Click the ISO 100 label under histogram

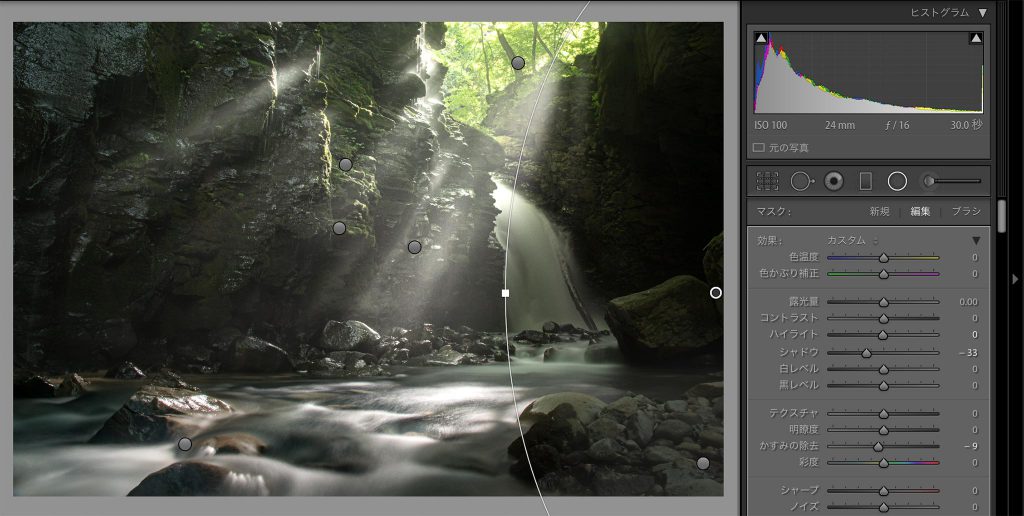[771, 125]
